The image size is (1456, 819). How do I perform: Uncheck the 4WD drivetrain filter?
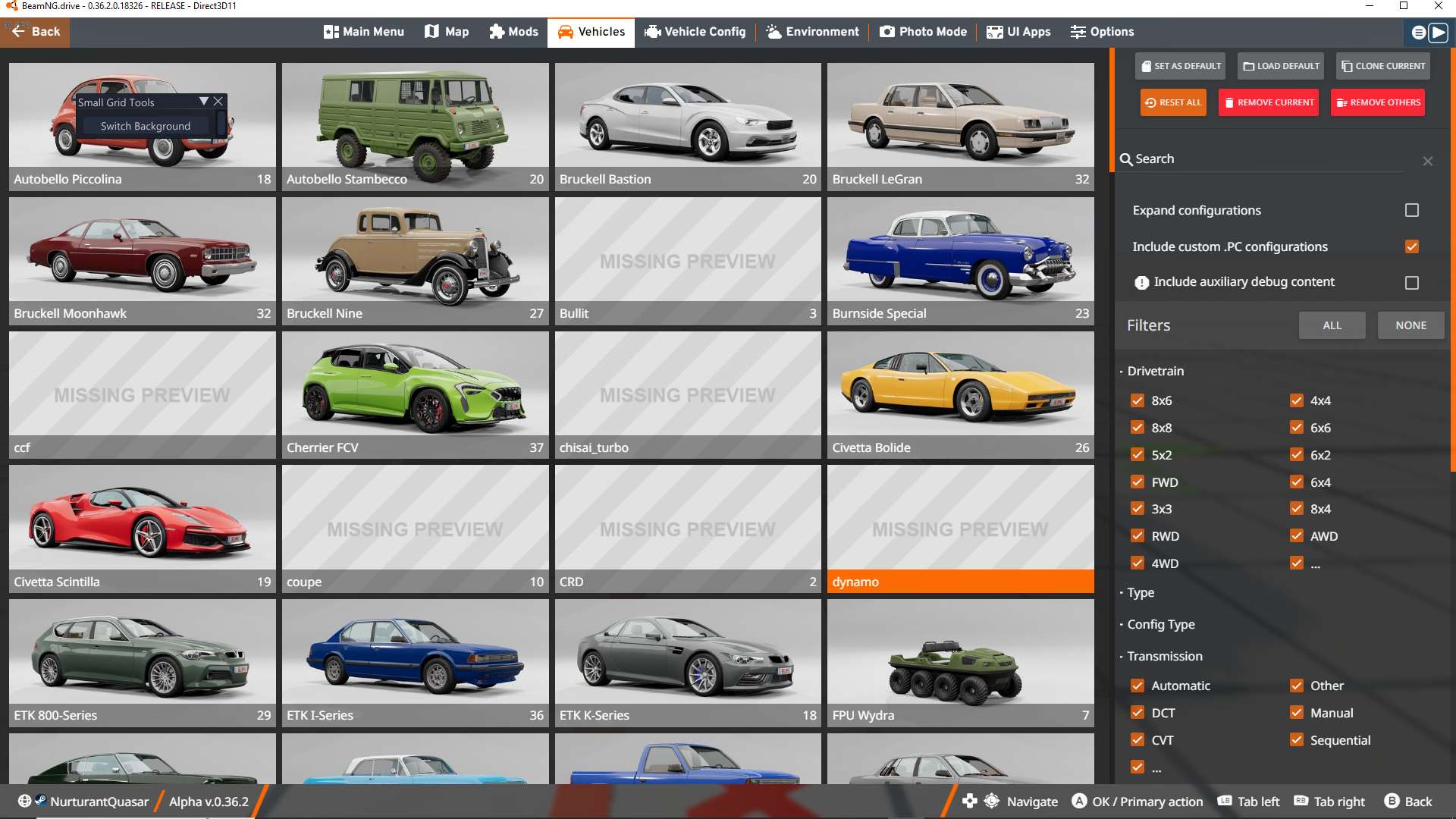pyautogui.click(x=1137, y=563)
